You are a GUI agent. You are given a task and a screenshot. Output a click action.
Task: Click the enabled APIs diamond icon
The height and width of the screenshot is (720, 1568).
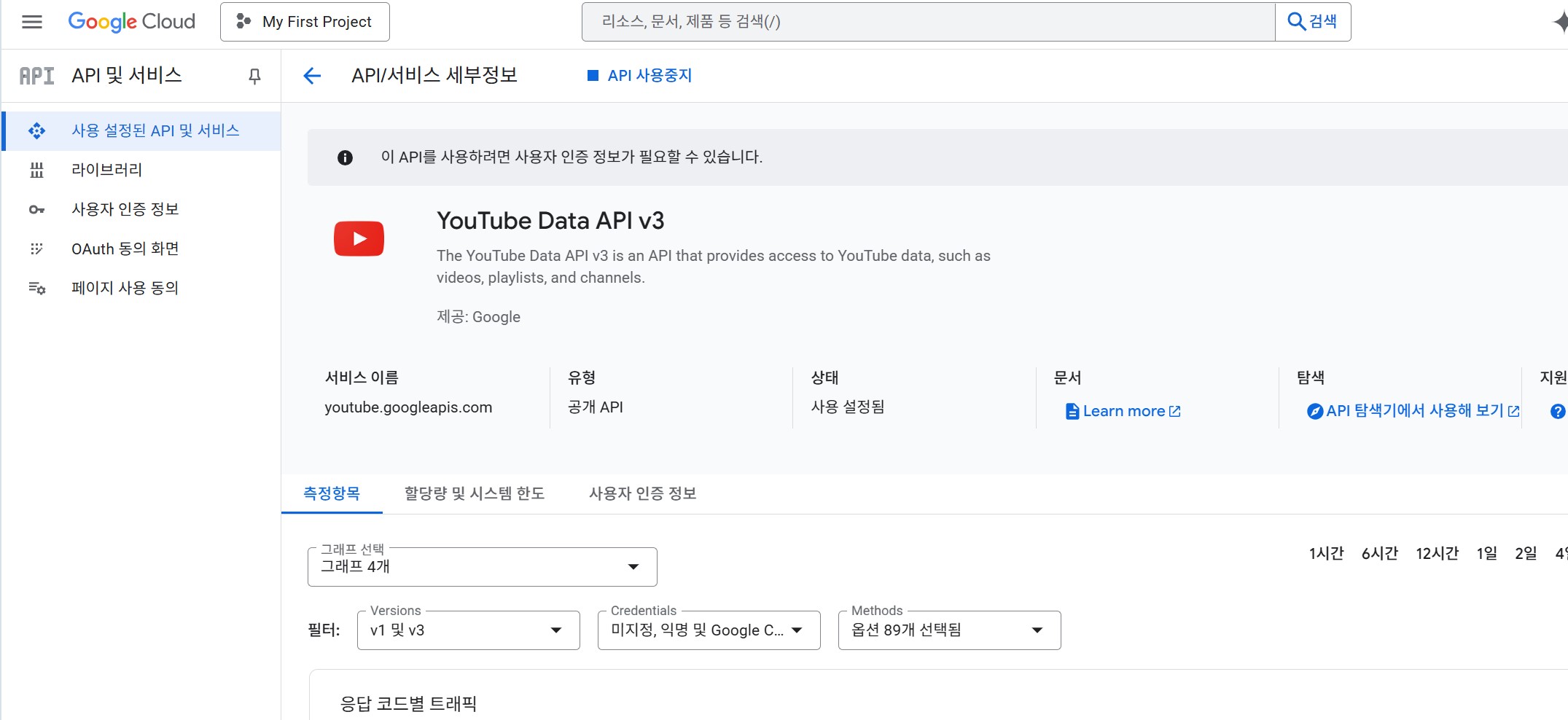36,131
